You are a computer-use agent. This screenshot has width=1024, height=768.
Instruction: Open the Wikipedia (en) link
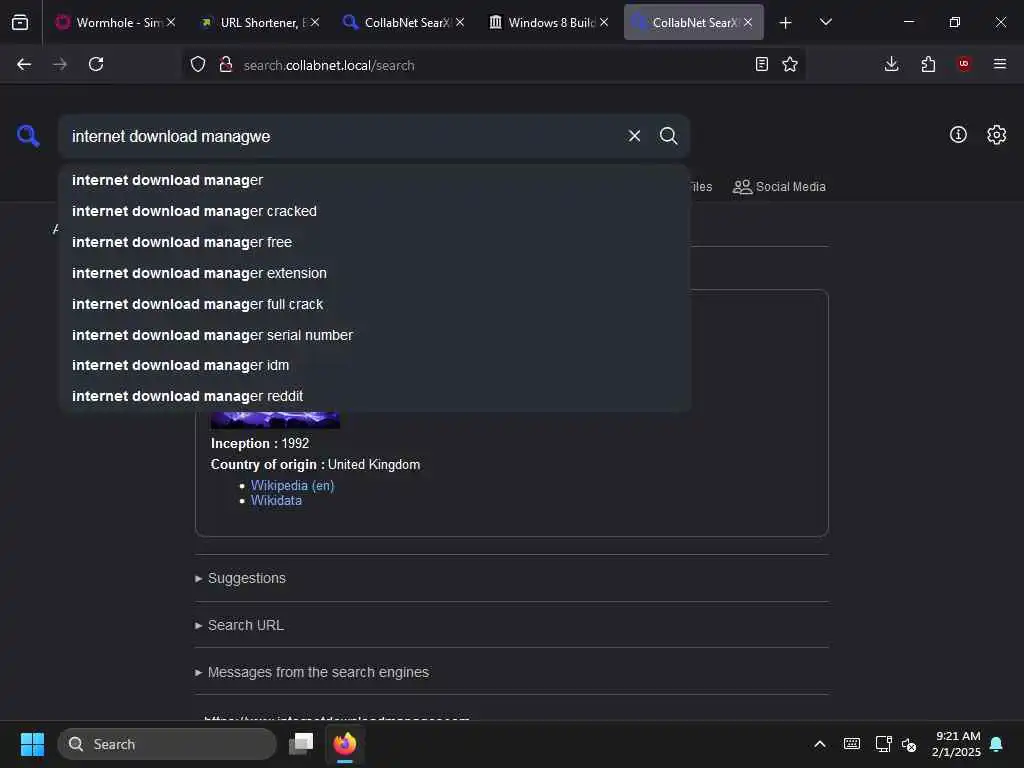pyautogui.click(x=293, y=485)
